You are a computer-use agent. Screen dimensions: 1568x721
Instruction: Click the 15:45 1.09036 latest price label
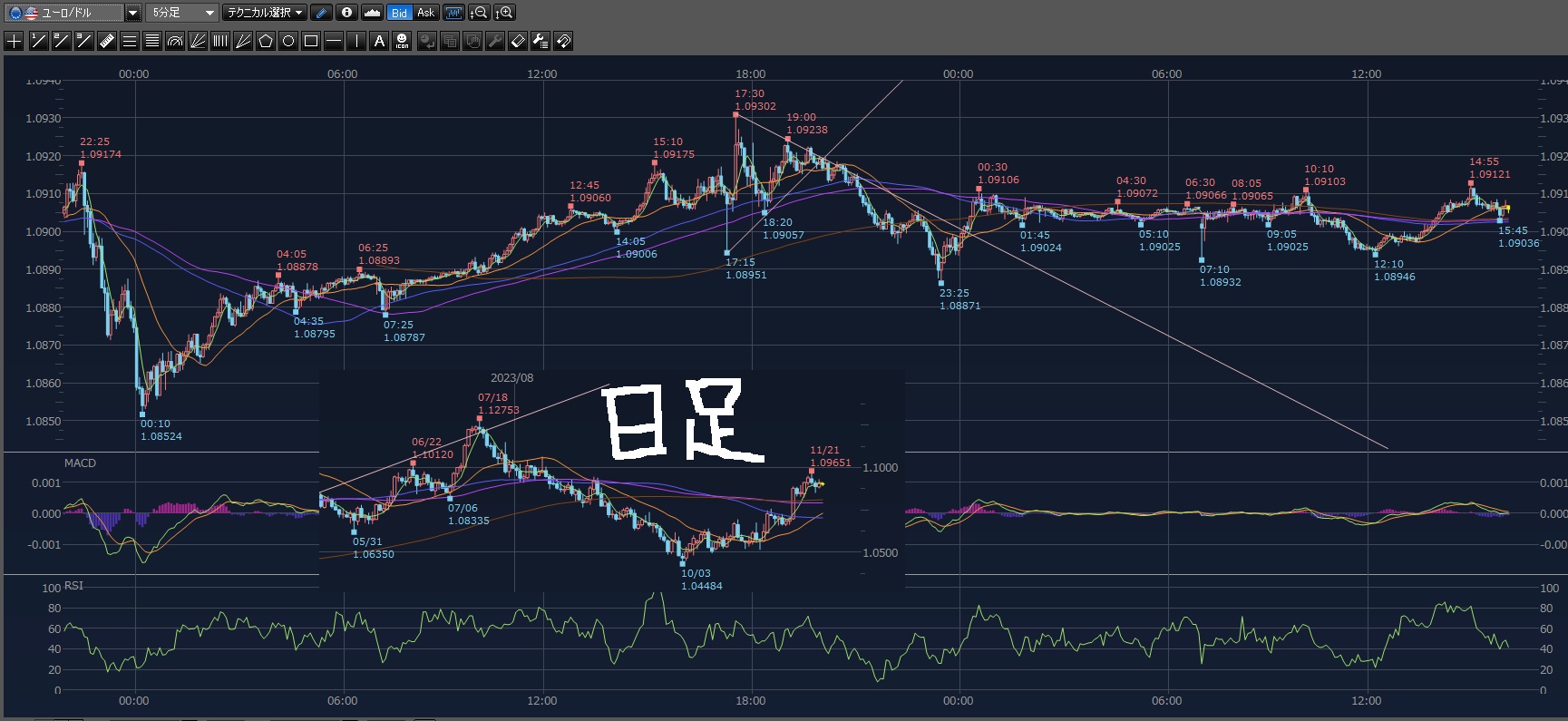1518,237
